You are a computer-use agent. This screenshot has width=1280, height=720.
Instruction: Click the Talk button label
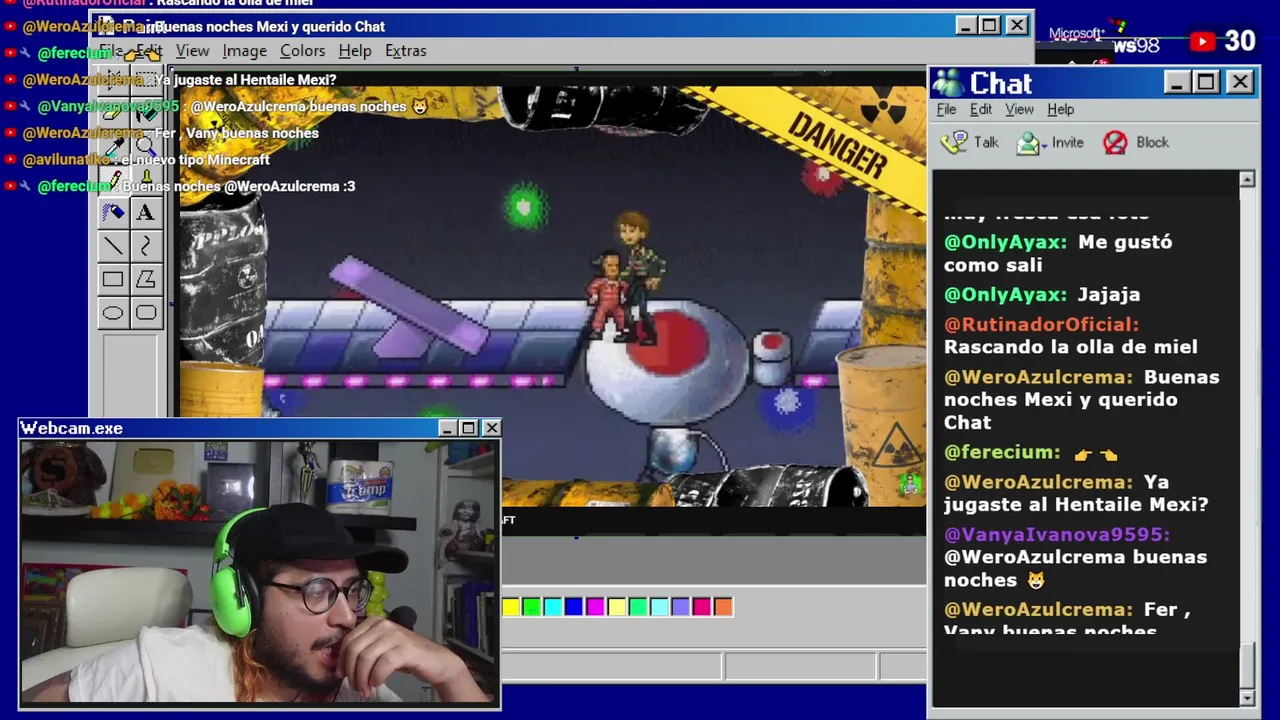point(986,143)
